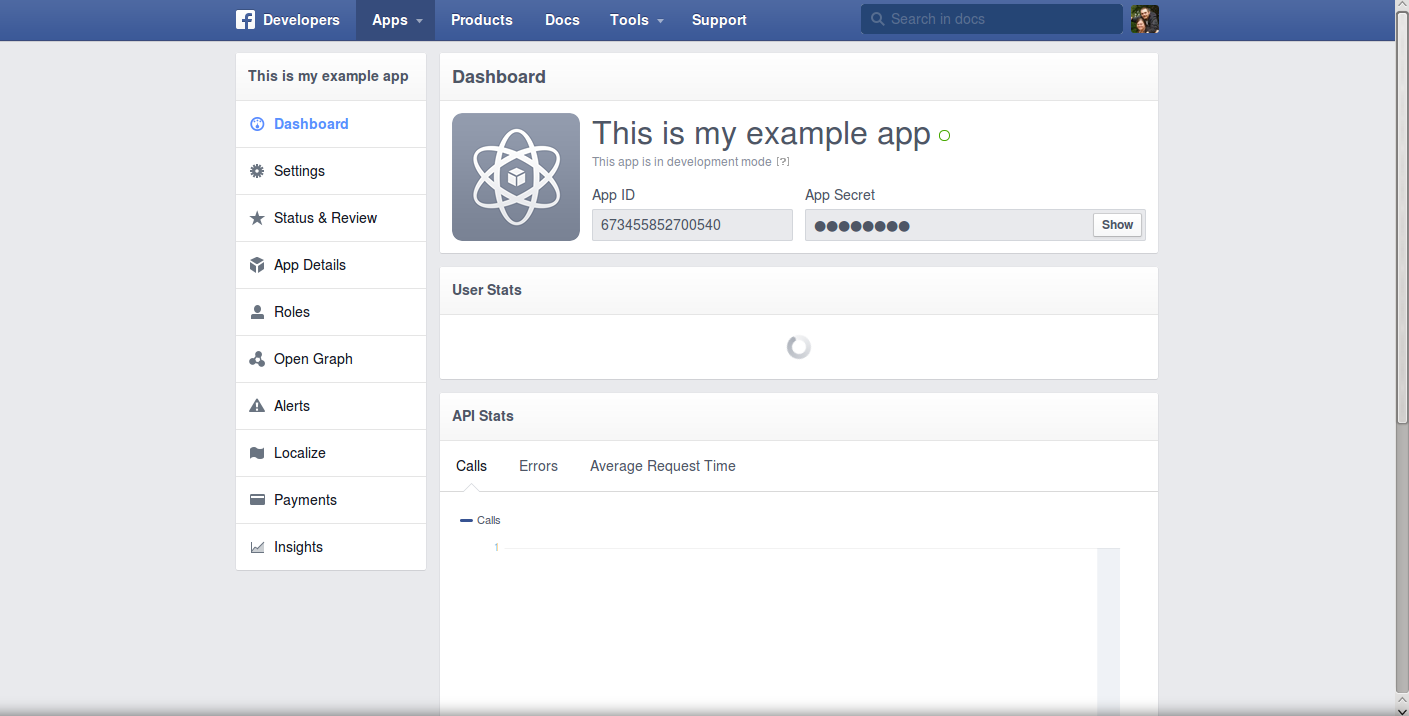Expand the Tools dropdown menu

(x=636, y=20)
